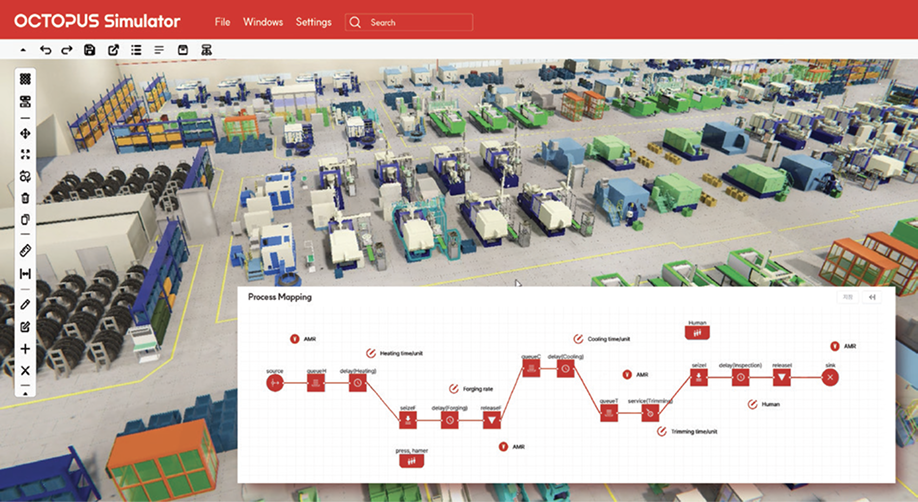The width and height of the screenshot is (918, 502).
Task: Click the layout icon in the left toolbar
Action: (25, 101)
